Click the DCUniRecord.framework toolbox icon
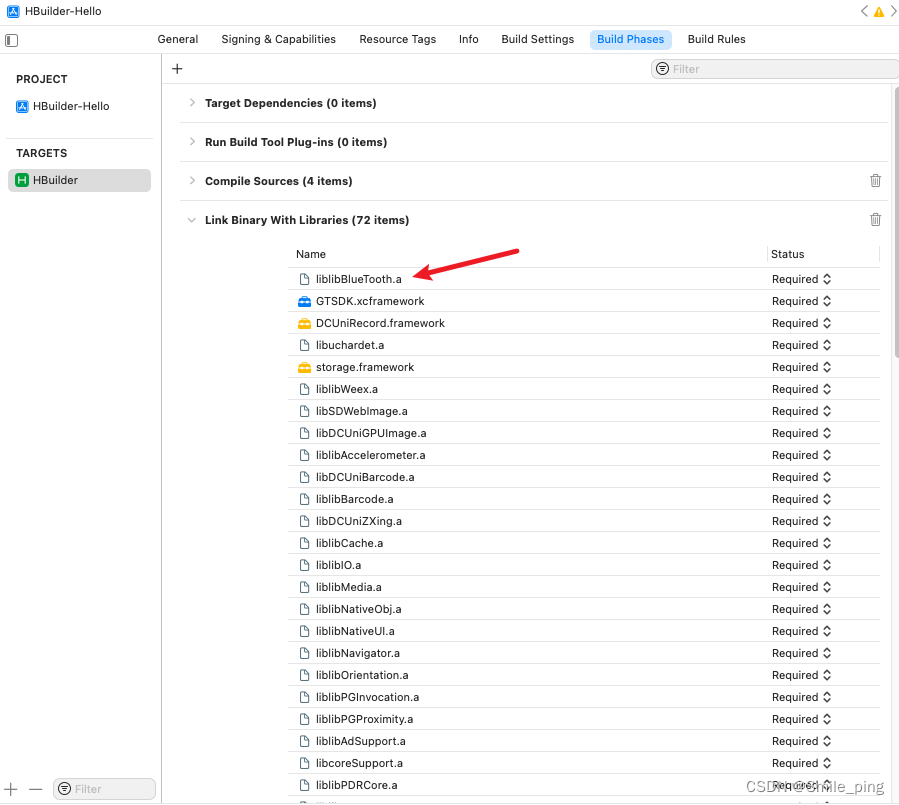The width and height of the screenshot is (899, 805). (304, 323)
